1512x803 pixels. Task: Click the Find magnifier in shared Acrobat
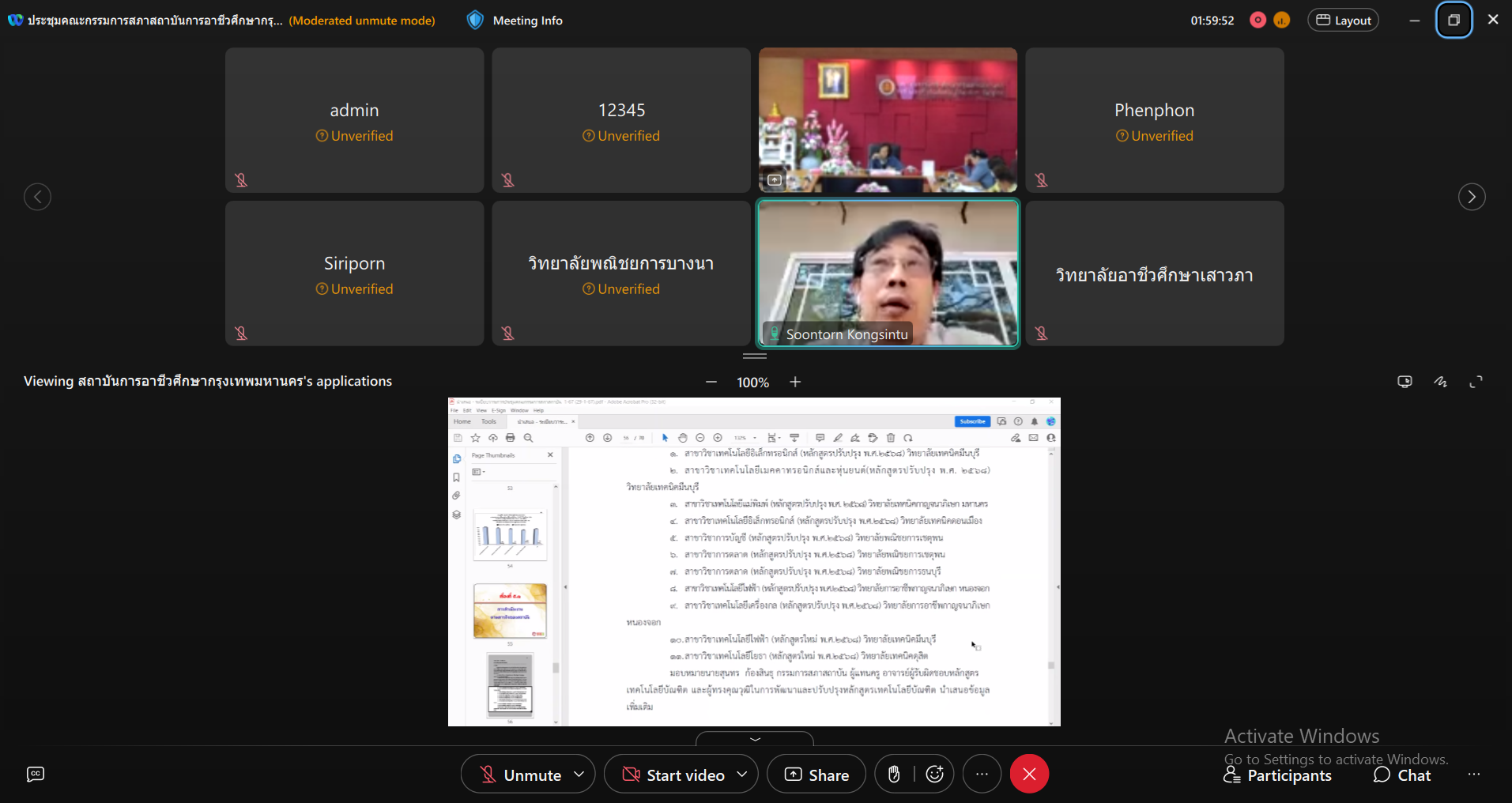click(528, 438)
